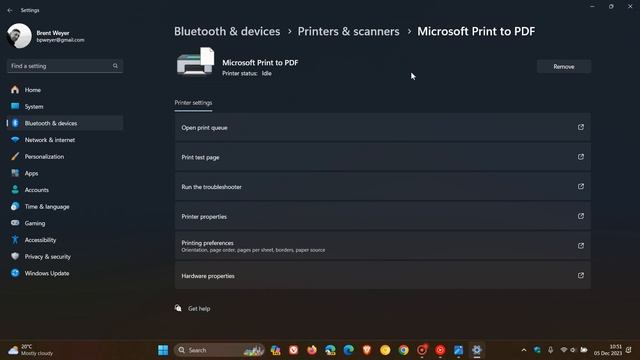This screenshot has width=640, height=360.
Task: Open the clock showing 05 Dec 2023
Action: coord(608,350)
